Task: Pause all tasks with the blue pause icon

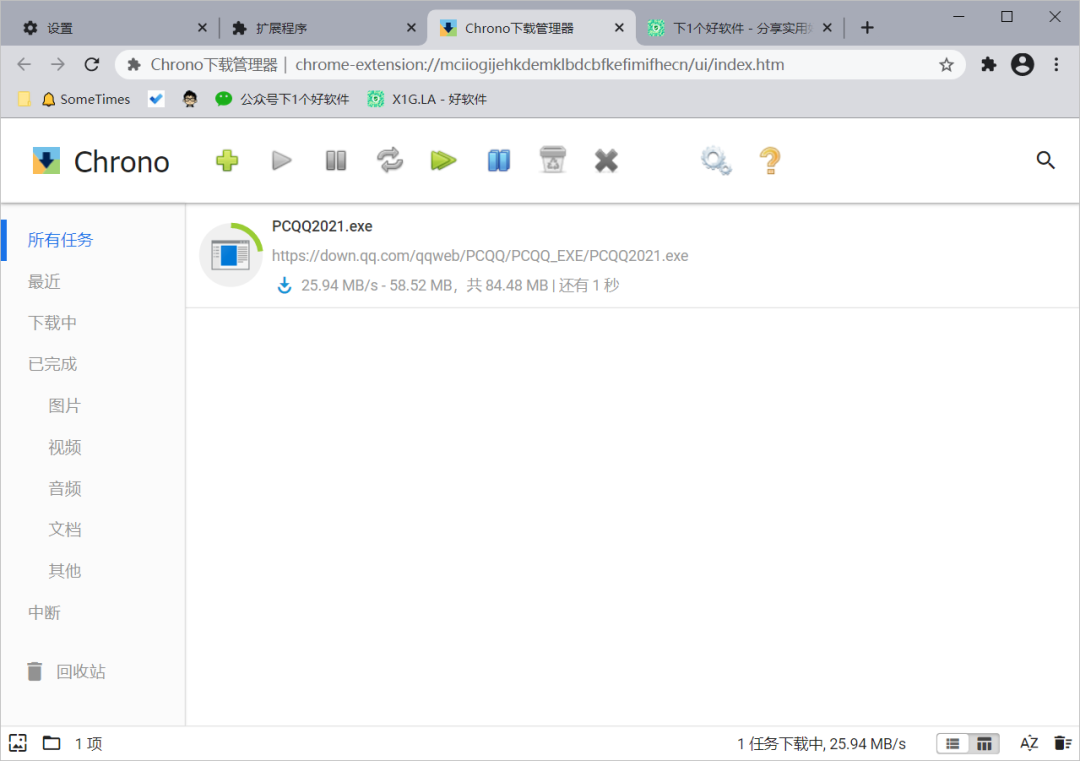Action: [499, 161]
